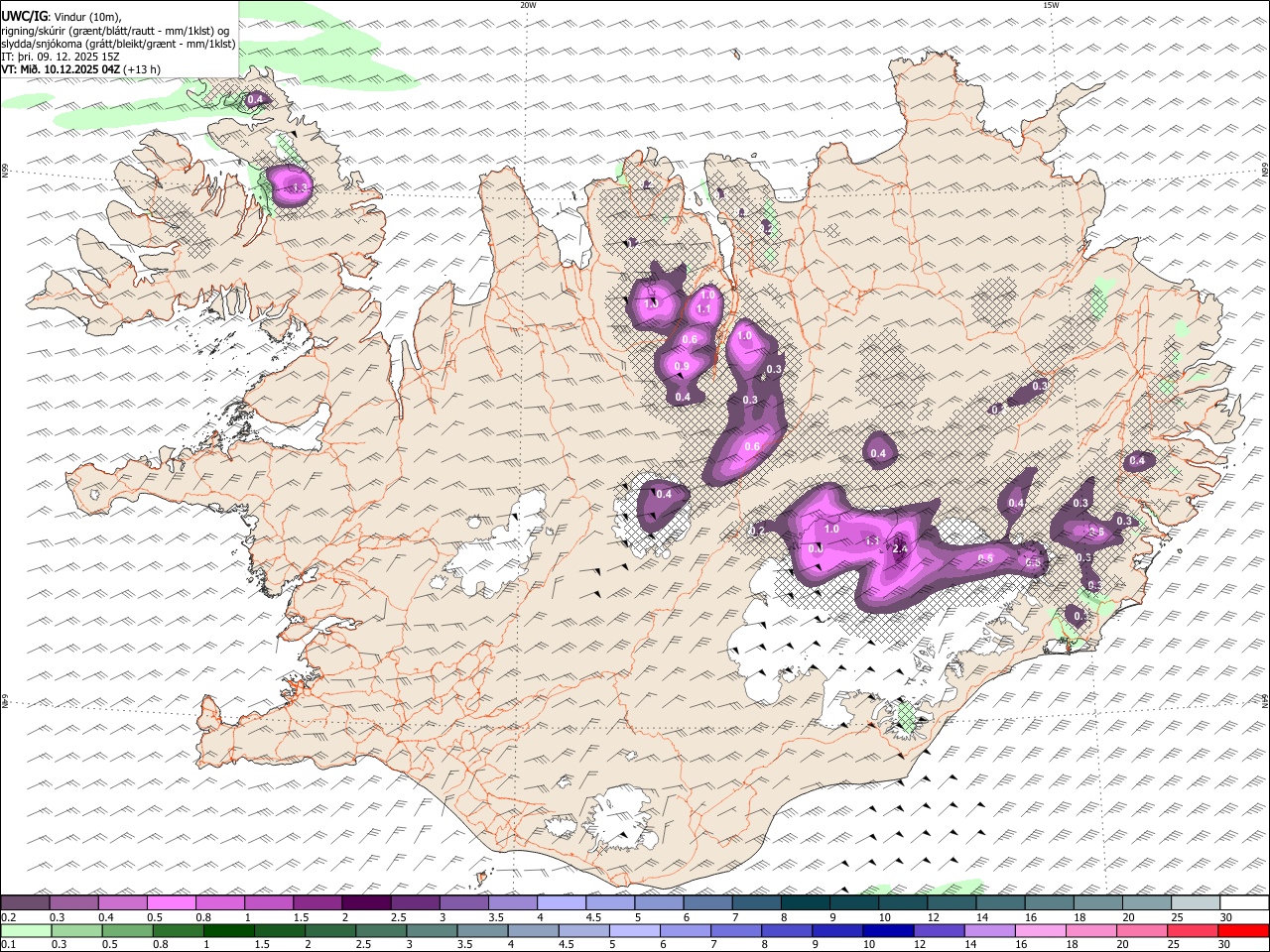The height and width of the screenshot is (952, 1270).
Task: Select the bright pink 0.5 swatch in upper legend
Action: click(x=172, y=903)
